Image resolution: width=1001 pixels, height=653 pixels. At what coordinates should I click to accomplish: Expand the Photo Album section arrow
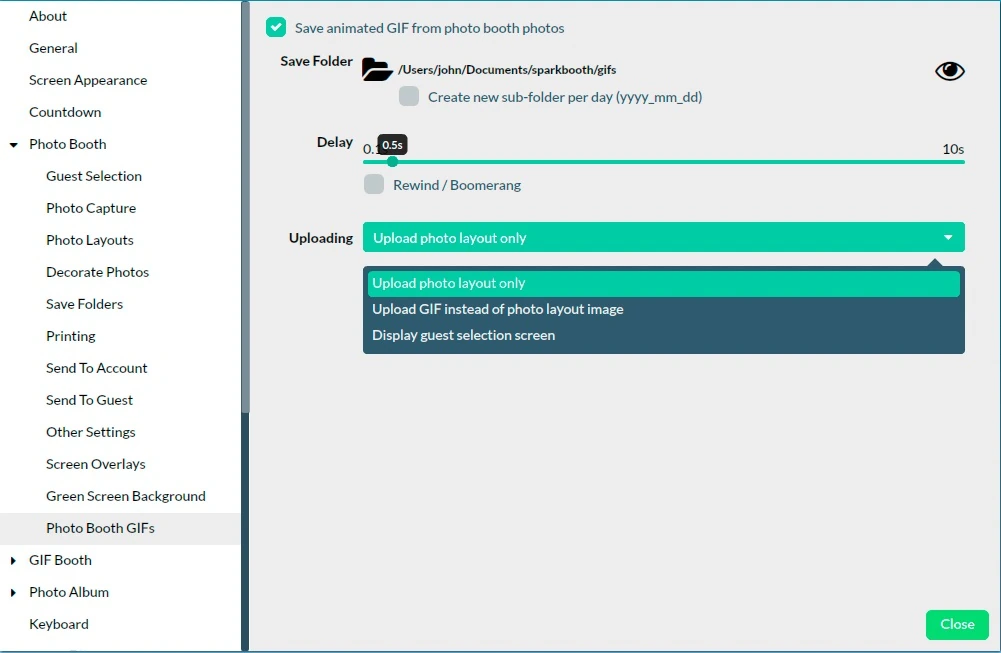13,592
